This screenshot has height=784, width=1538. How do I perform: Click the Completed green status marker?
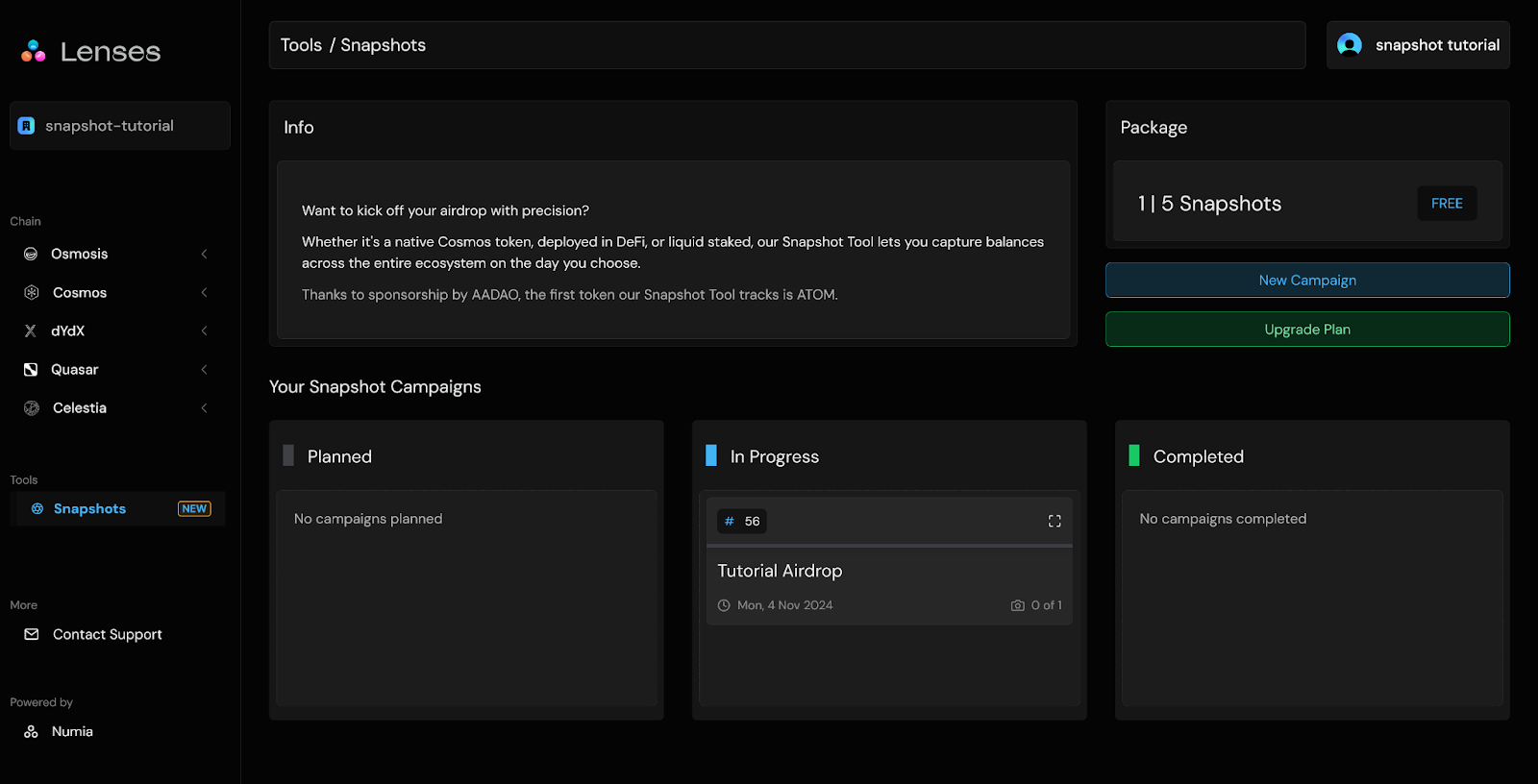1134,455
